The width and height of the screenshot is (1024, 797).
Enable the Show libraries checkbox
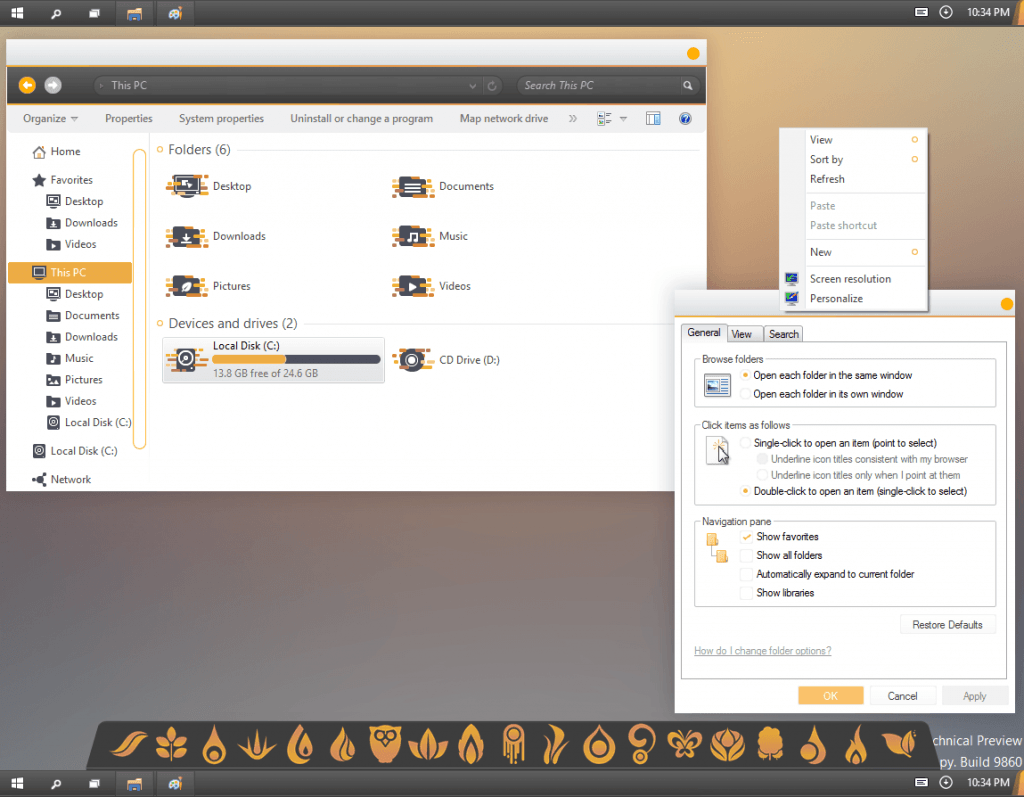coord(746,592)
